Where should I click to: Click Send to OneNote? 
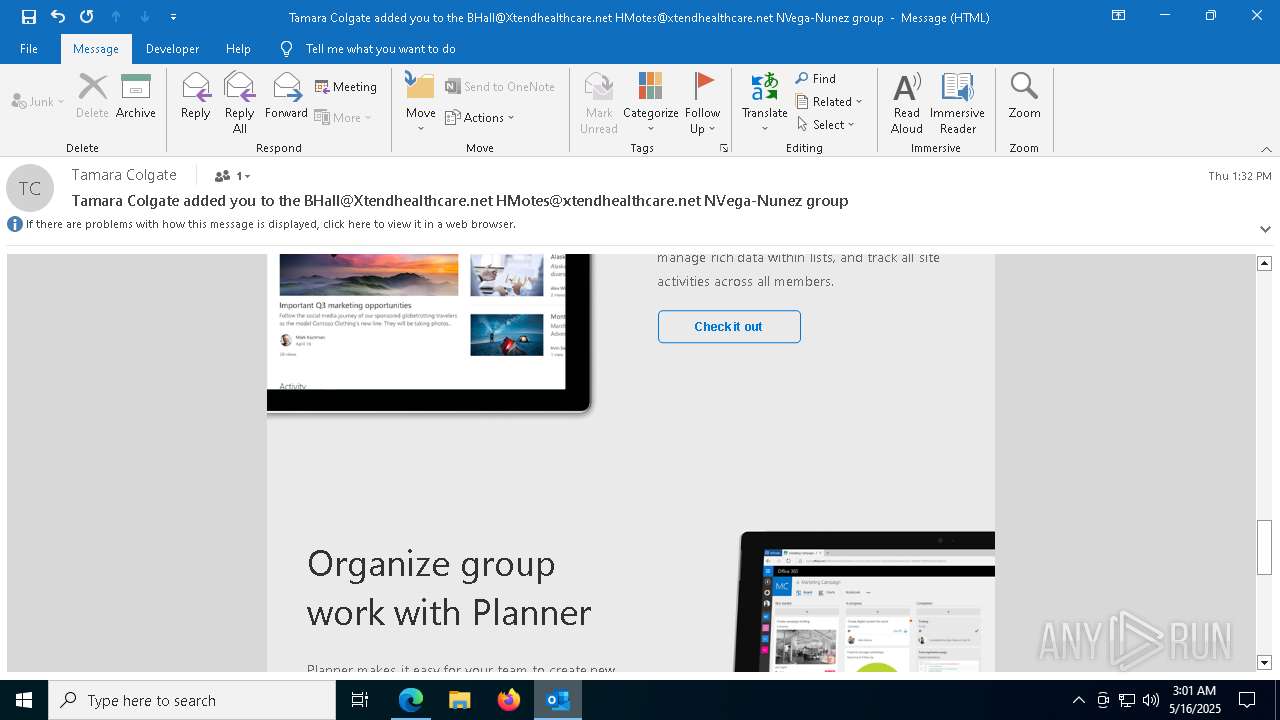(500, 87)
